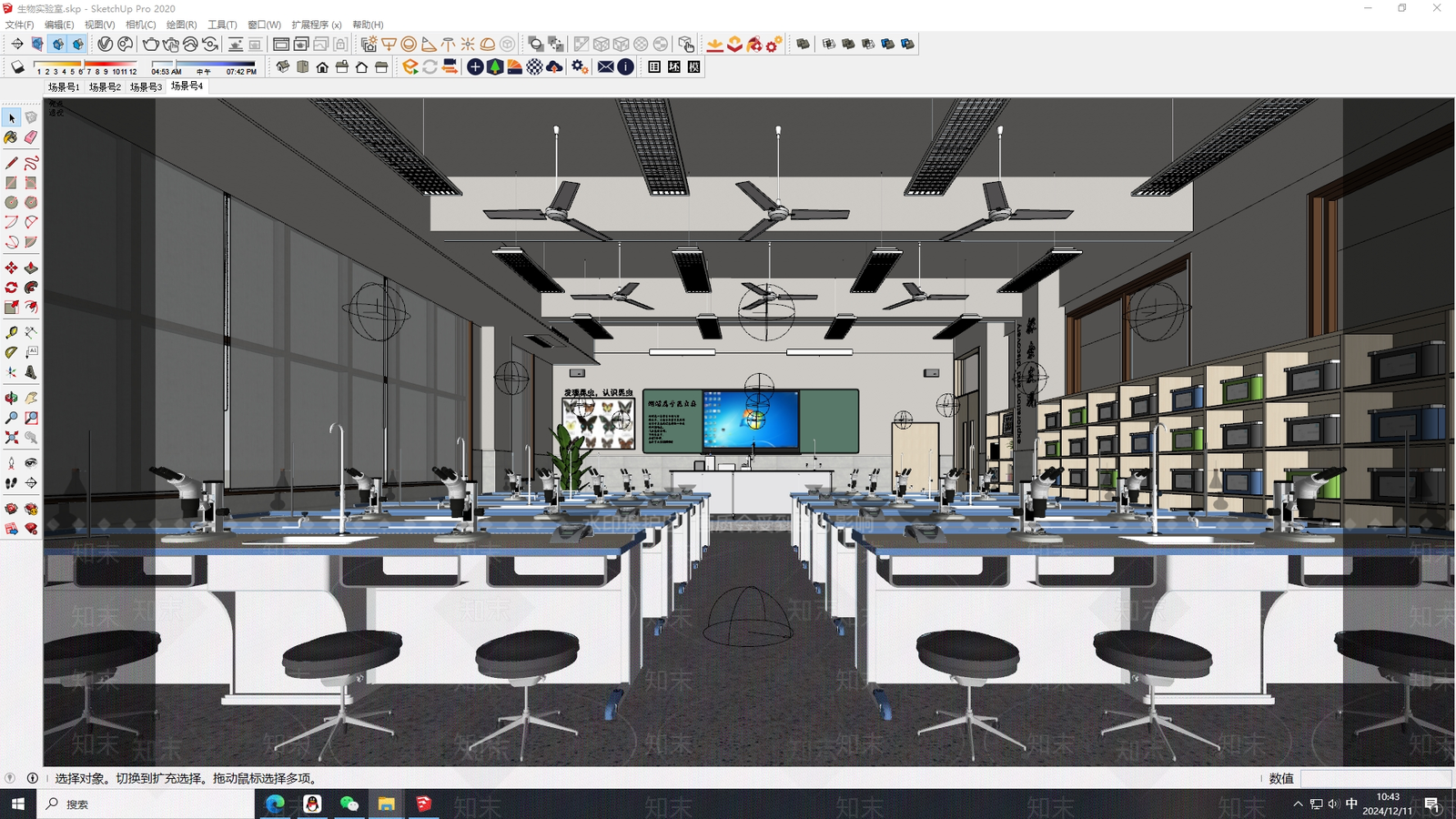The height and width of the screenshot is (819, 1456).
Task: Switch to scene tab 场景号2
Action: point(105,87)
